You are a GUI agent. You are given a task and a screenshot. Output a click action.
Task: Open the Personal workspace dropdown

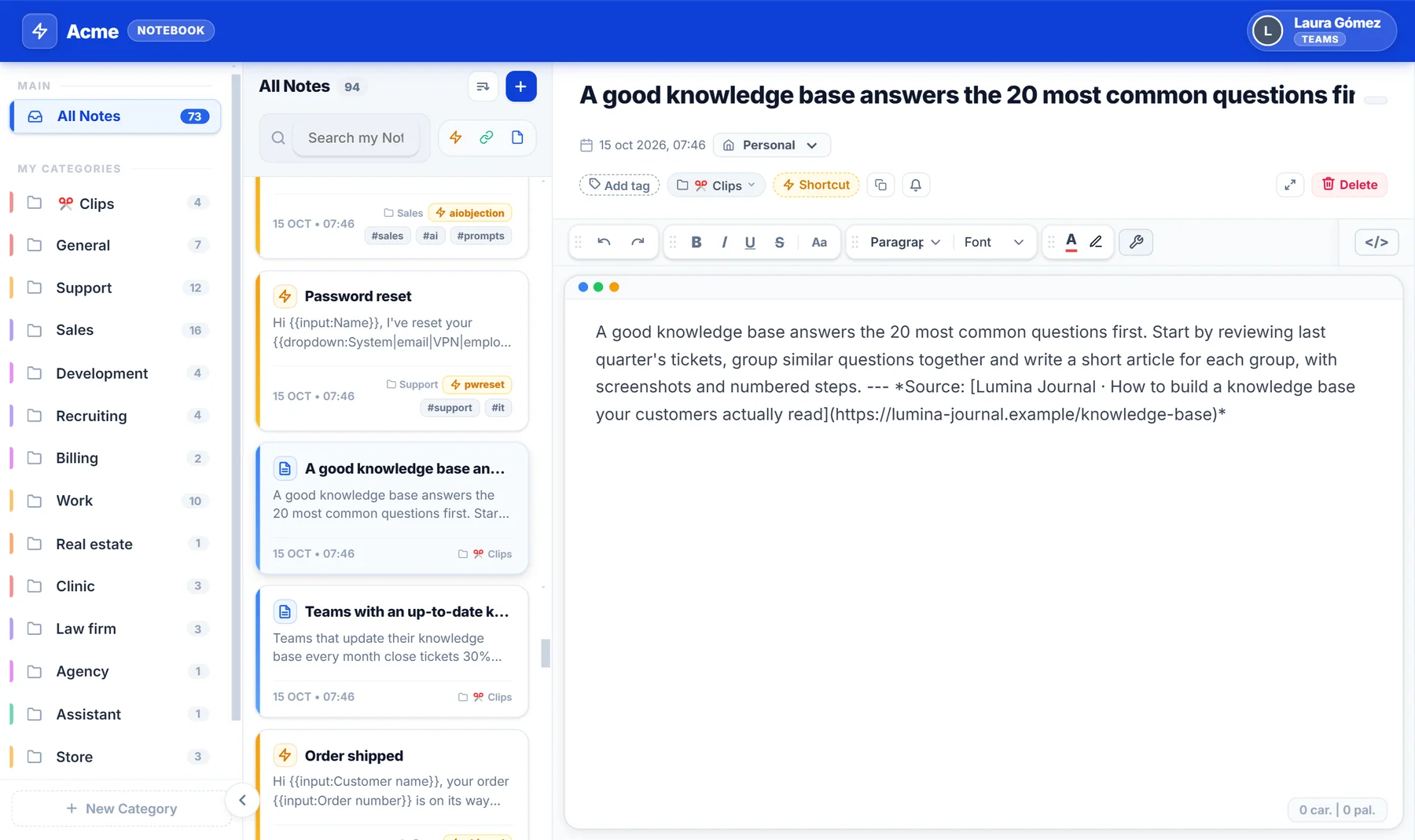click(x=771, y=145)
